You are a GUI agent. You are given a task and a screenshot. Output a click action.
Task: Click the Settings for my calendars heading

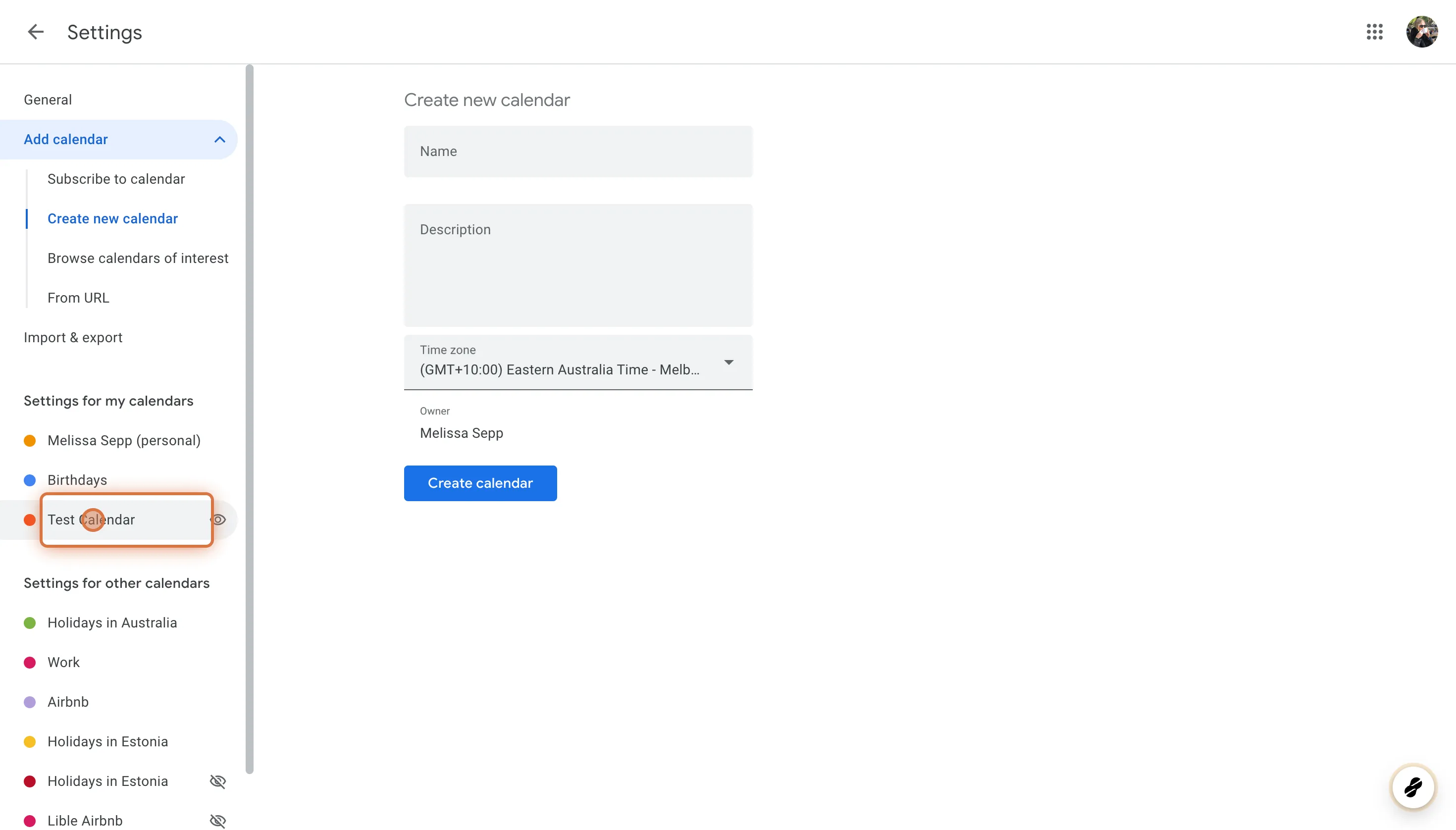point(108,401)
